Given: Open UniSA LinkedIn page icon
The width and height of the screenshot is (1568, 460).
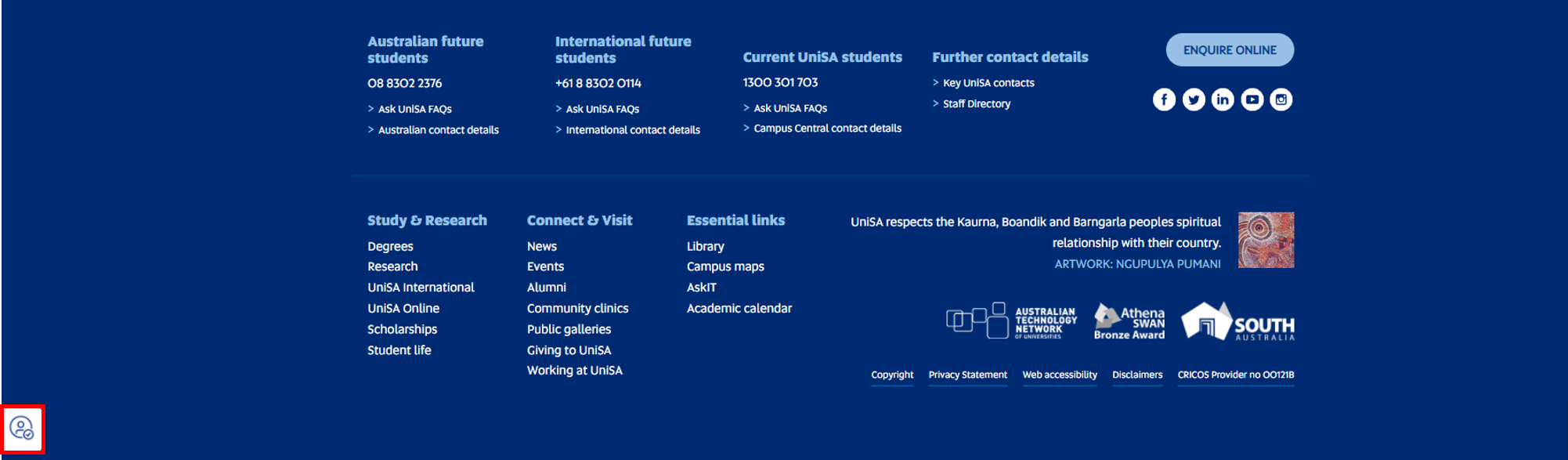Looking at the screenshot, I should tap(1223, 100).
